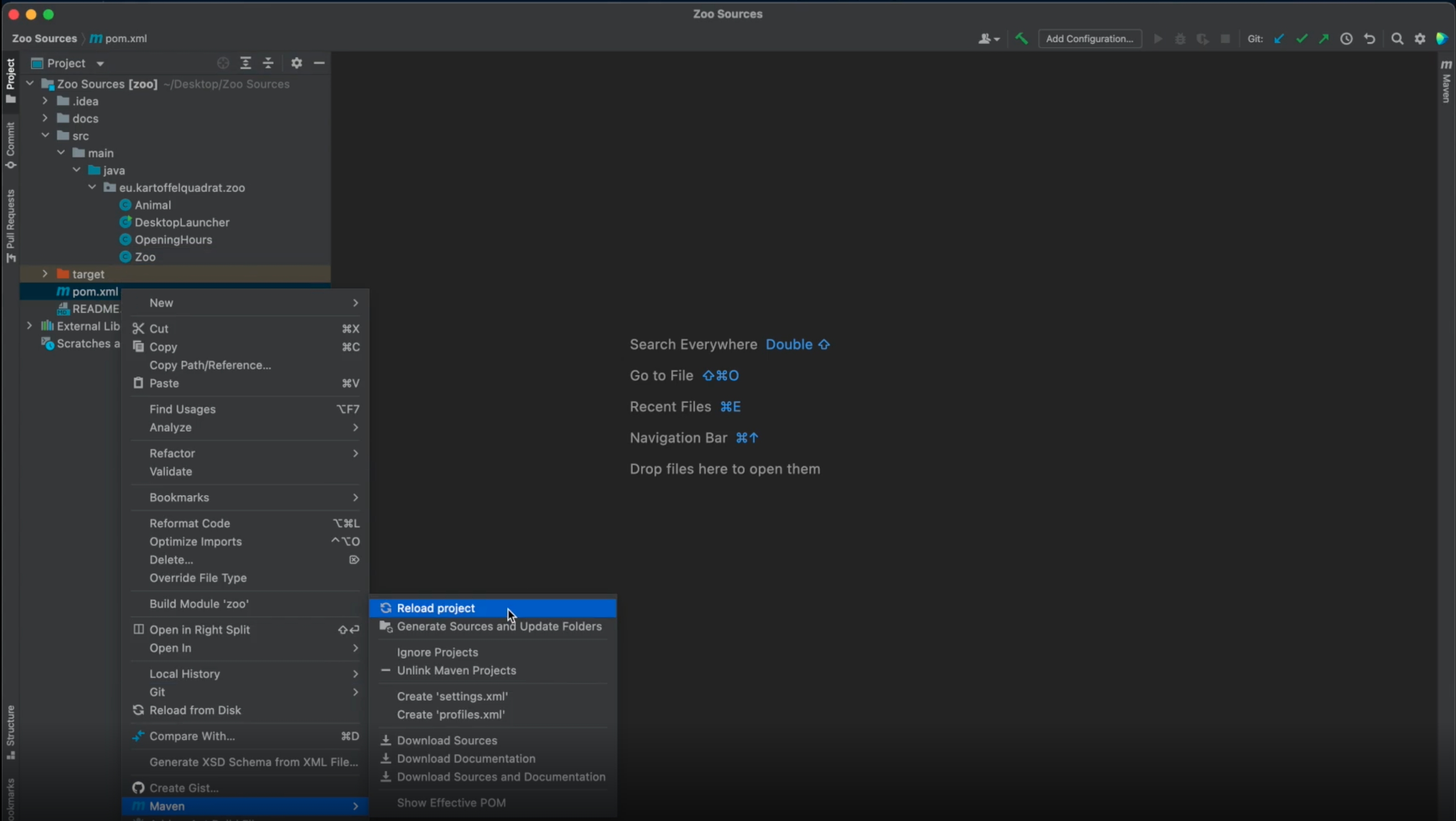Select Reload project in Maven submenu
1456x821 pixels.
435,608
